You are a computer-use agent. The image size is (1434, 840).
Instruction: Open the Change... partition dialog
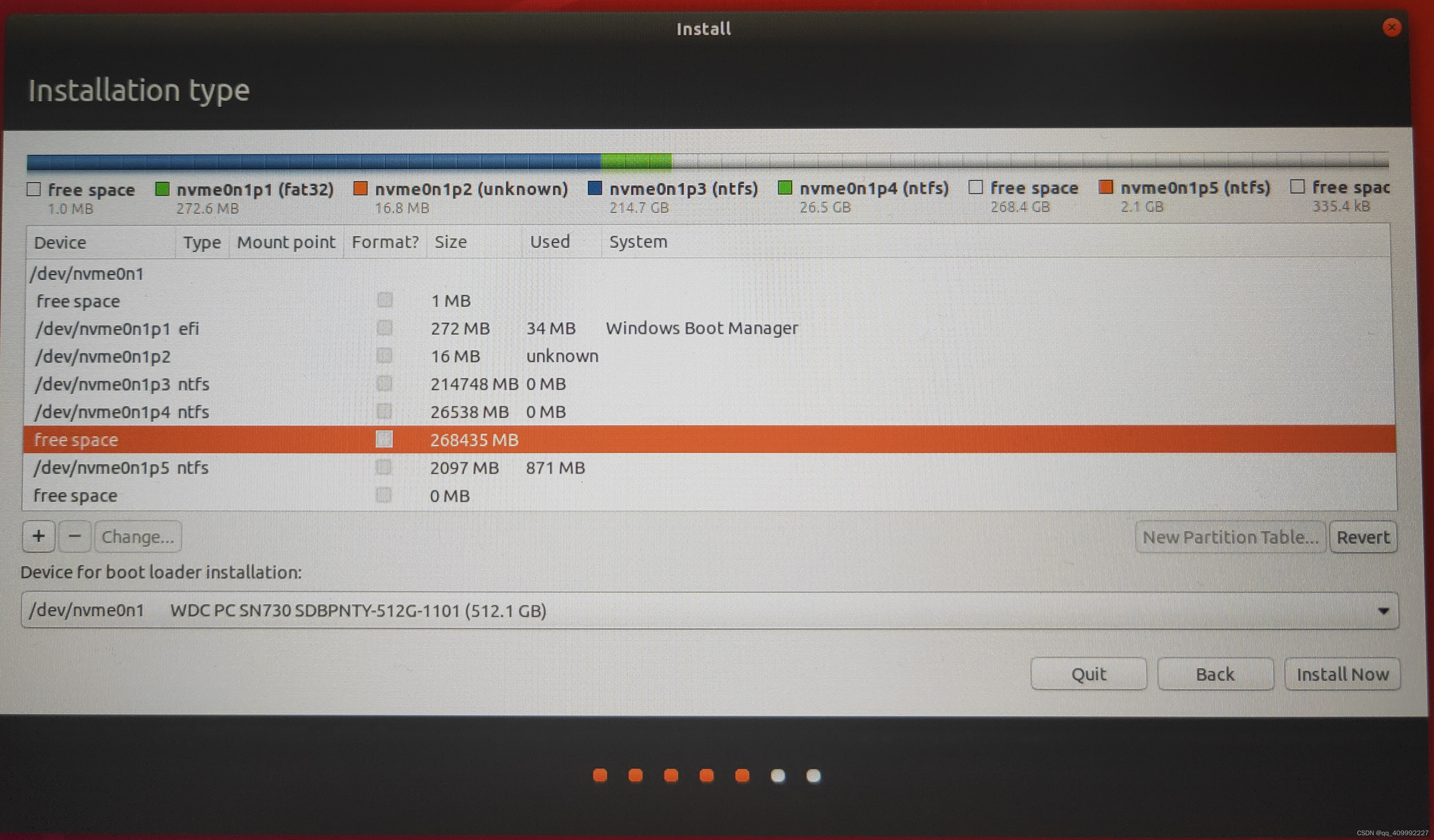tap(138, 536)
